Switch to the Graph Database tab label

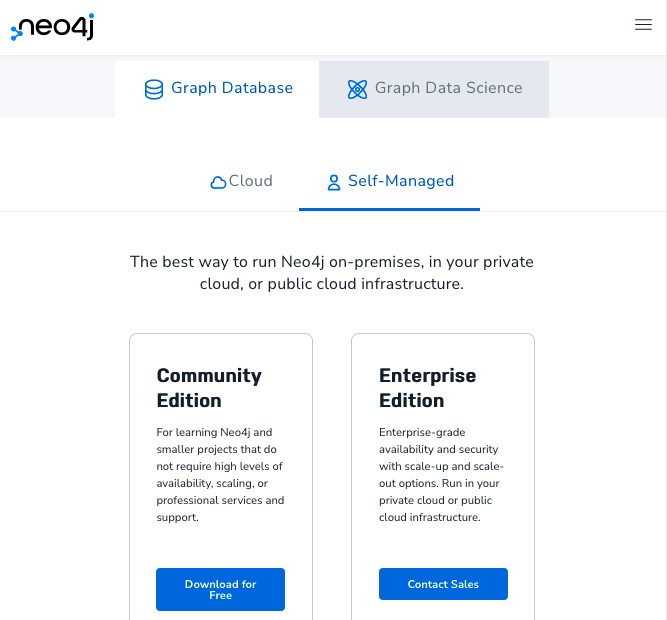[232, 88]
